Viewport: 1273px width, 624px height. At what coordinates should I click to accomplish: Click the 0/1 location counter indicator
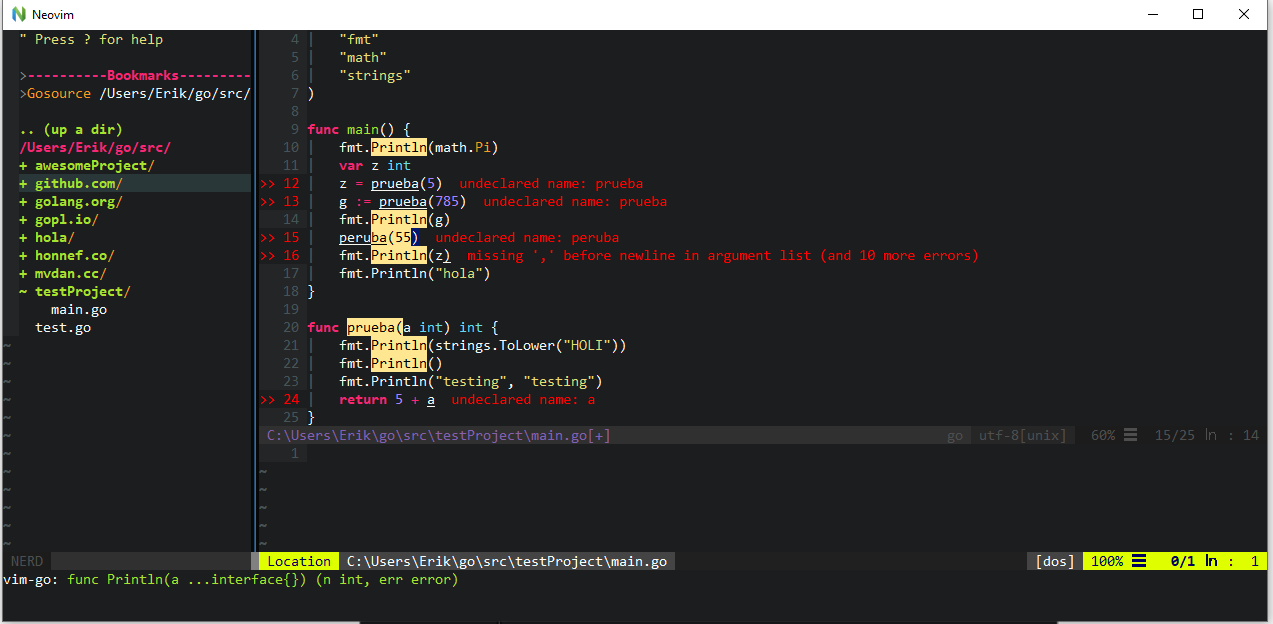click(1184, 561)
